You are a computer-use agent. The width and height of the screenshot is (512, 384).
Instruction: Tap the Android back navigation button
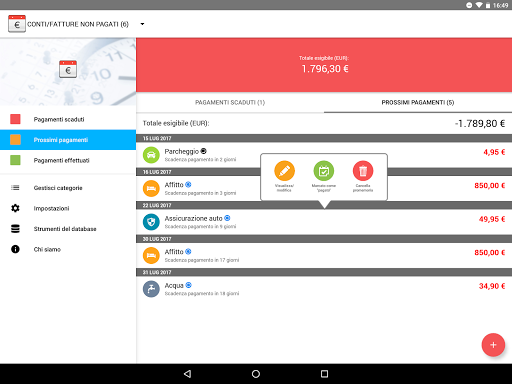(x=188, y=374)
